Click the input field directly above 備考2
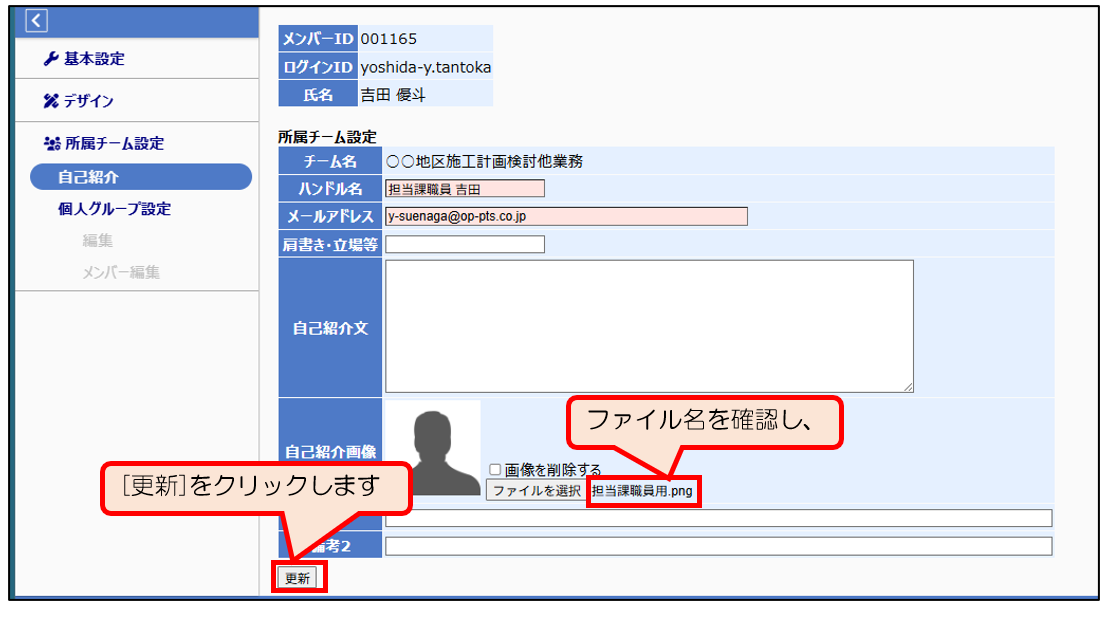The image size is (1115, 617). coord(718,518)
